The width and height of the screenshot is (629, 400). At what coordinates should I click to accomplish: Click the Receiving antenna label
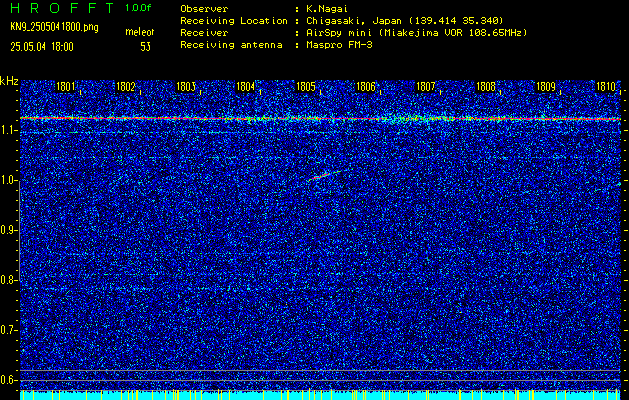231,45
